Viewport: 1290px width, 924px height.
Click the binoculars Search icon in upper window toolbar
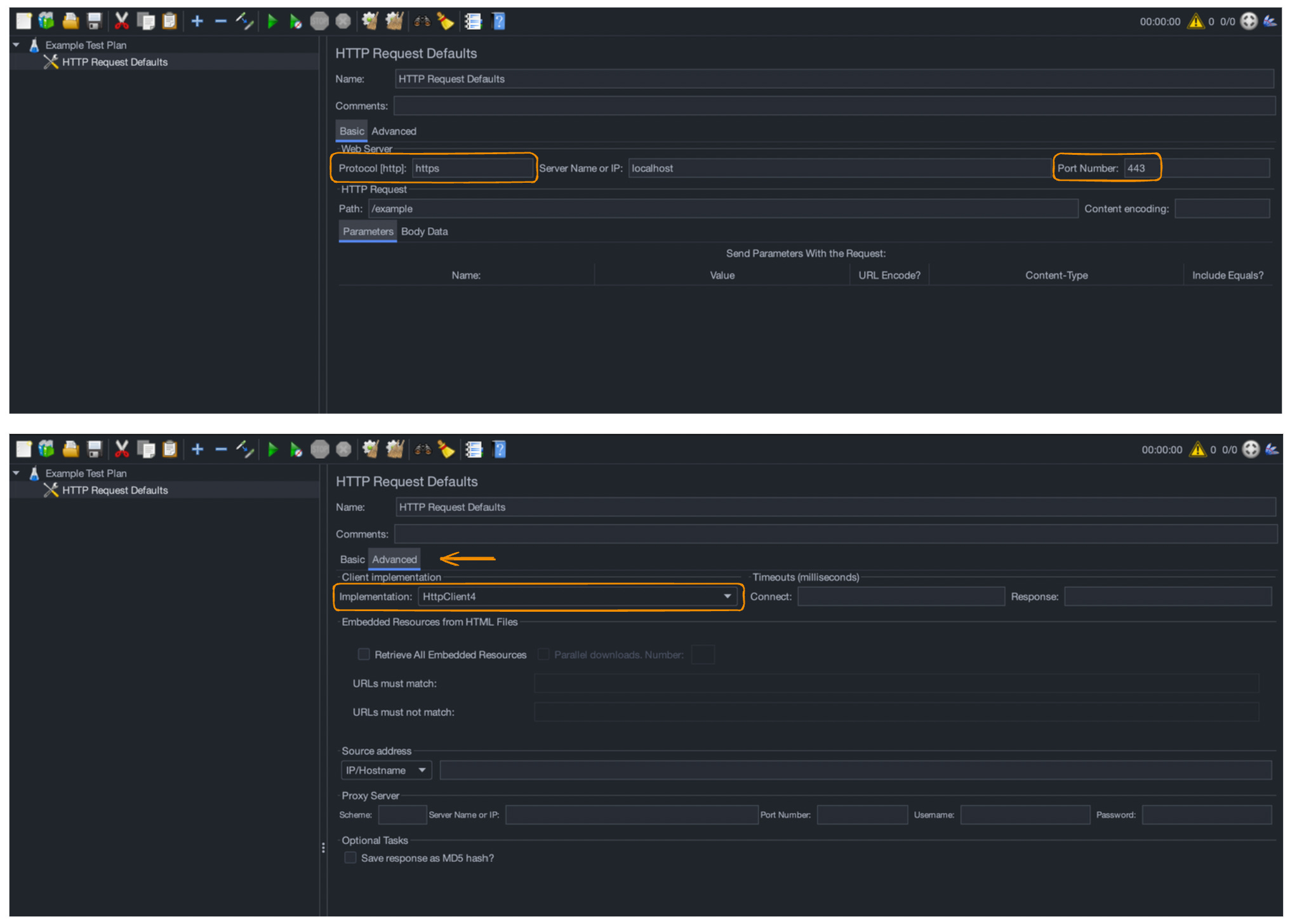point(422,22)
